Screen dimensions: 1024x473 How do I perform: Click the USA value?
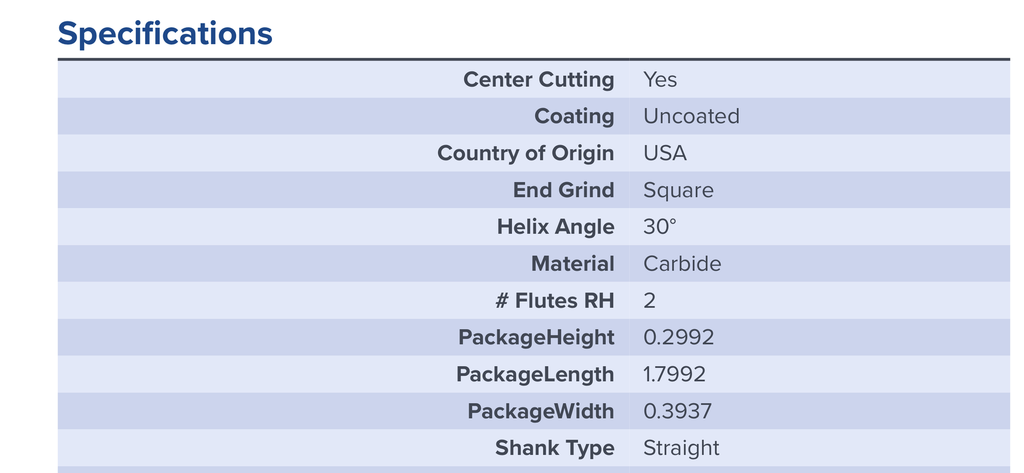pyautogui.click(x=665, y=154)
